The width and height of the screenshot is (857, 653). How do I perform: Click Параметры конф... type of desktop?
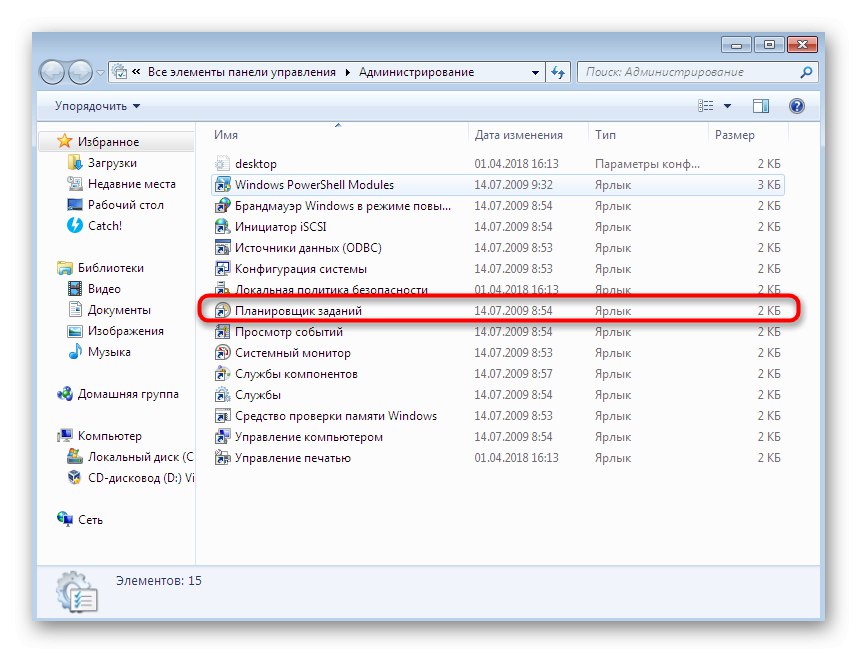[647, 163]
